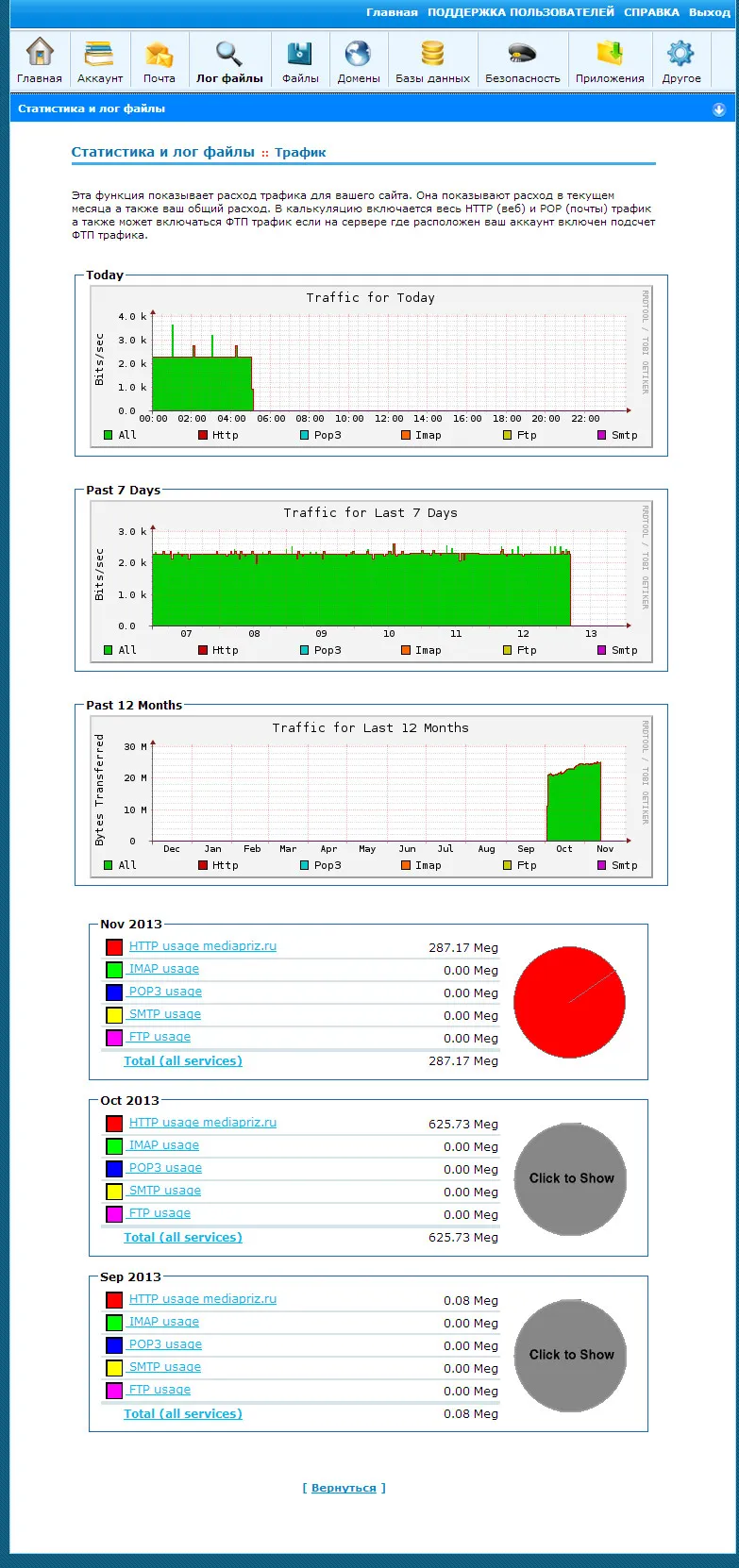
Task: Click the blue POP3 swatch in Sep 2013
Action: click(x=114, y=1345)
